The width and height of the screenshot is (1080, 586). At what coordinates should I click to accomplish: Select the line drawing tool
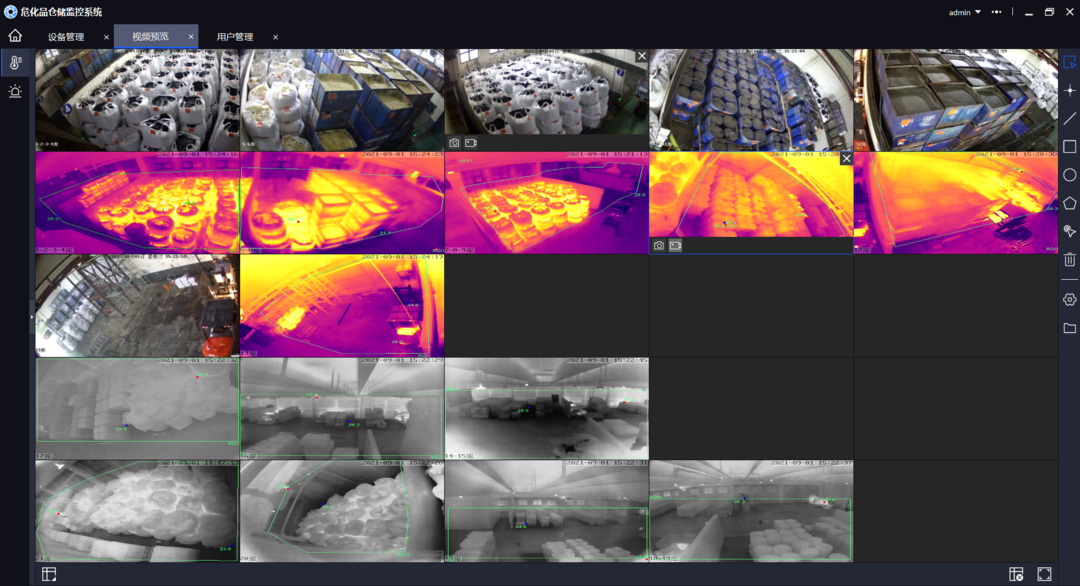(x=1069, y=117)
